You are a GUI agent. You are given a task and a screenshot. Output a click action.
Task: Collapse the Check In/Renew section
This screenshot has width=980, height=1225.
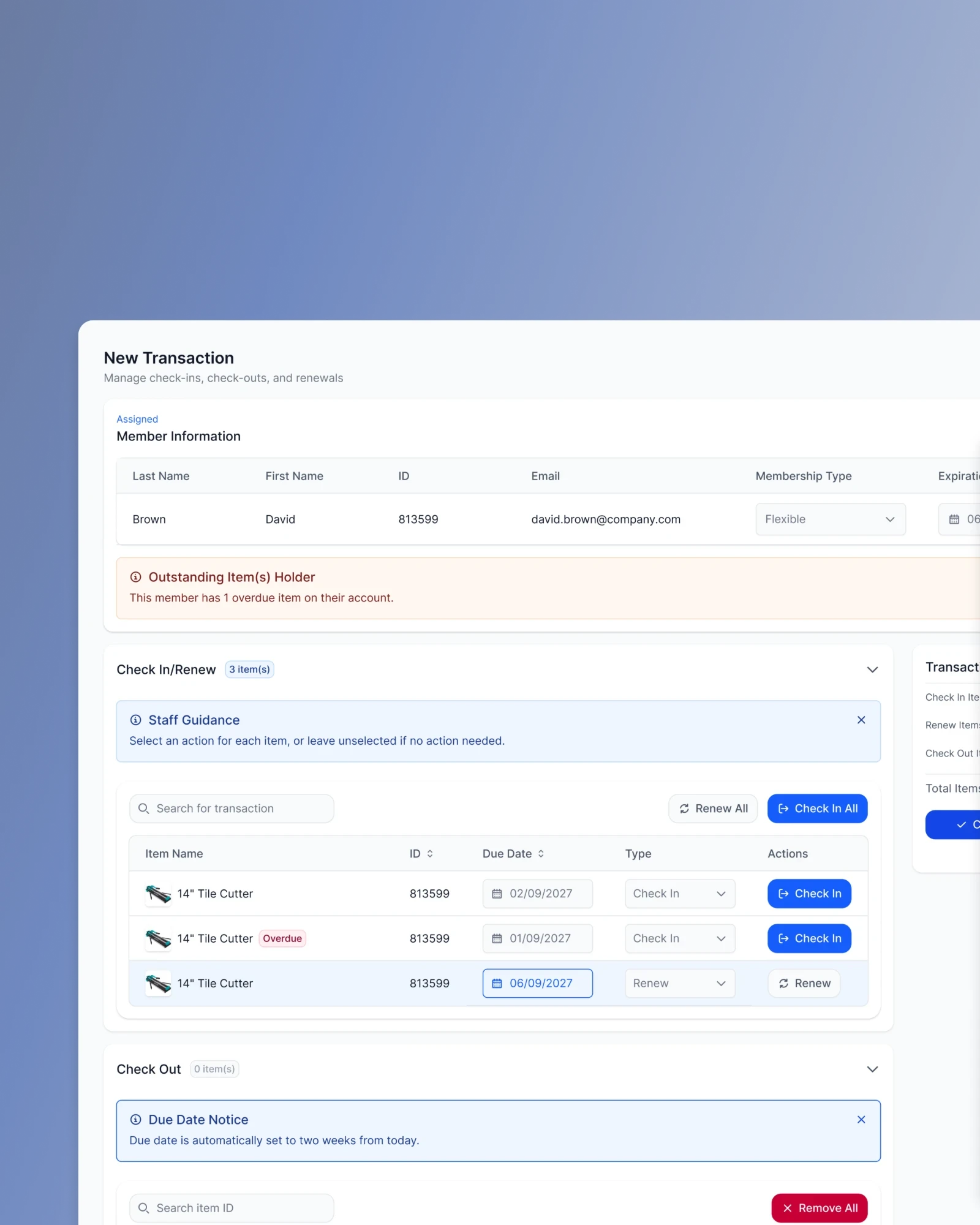pyautogui.click(x=873, y=669)
